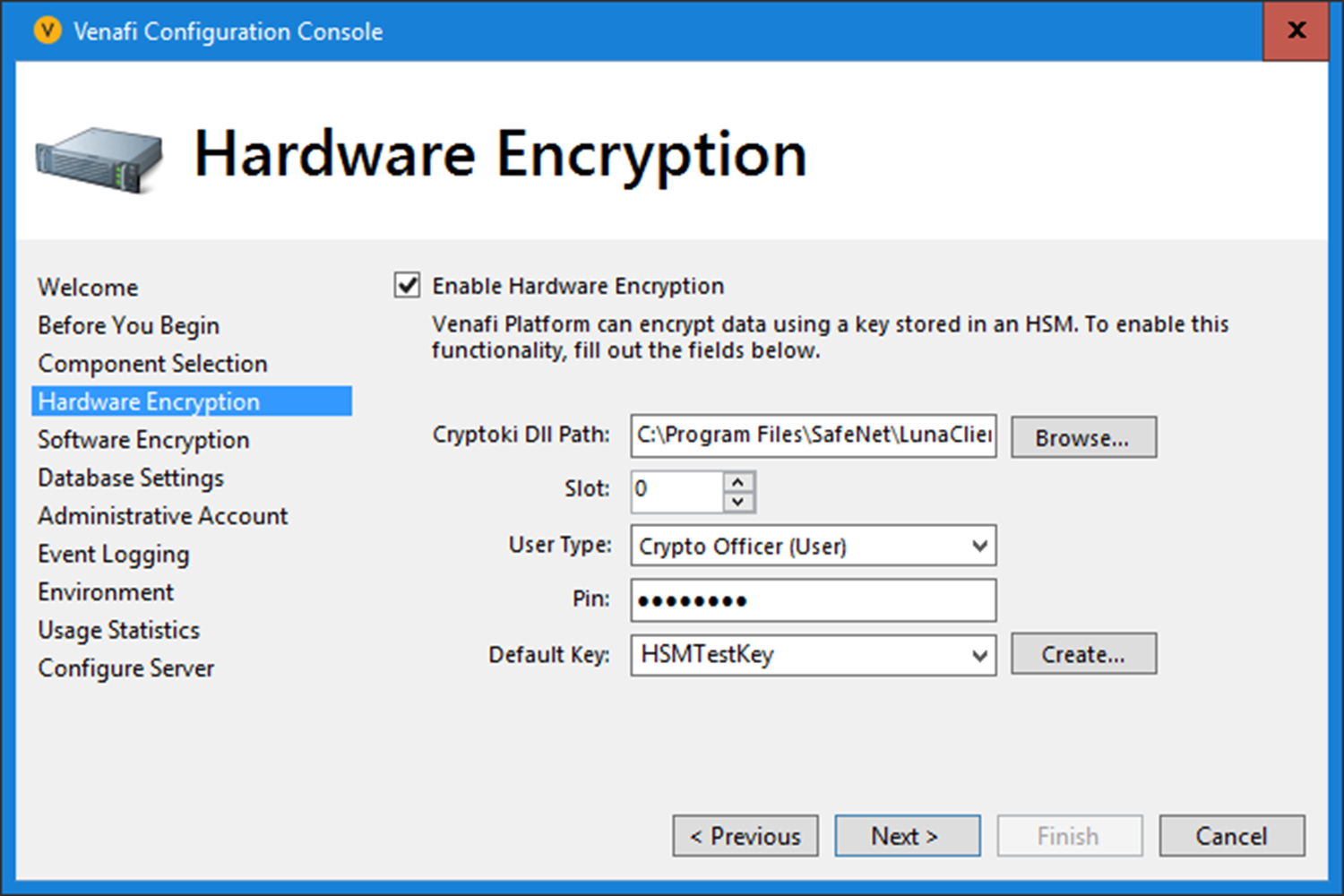Click the Previous button

pos(745,835)
